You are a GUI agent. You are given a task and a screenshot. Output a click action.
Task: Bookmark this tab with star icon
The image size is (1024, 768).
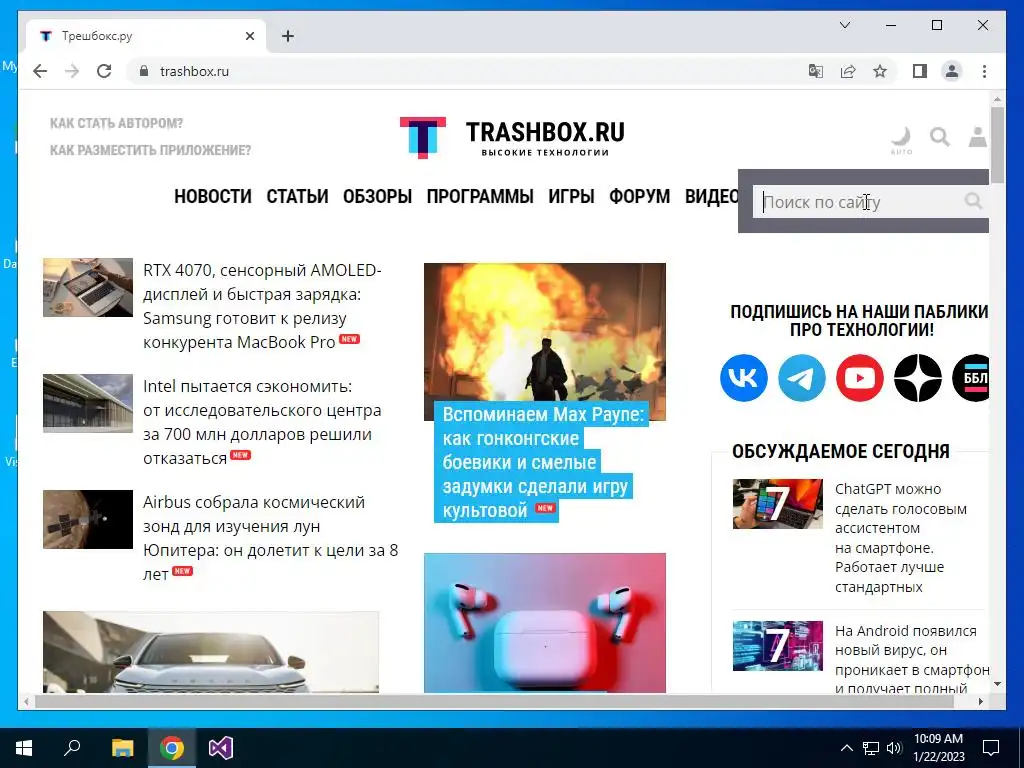880,71
